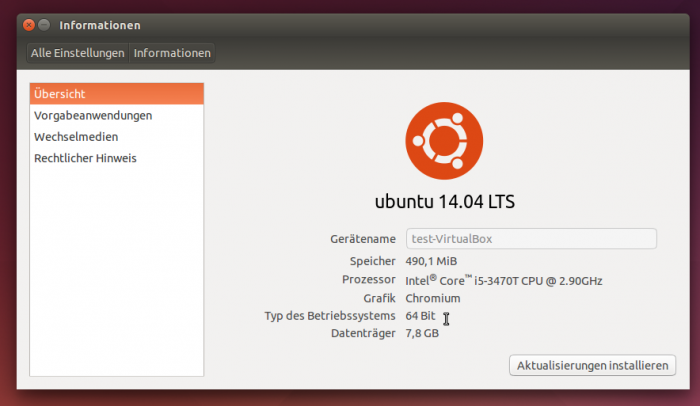Go back to Alle Einstellungen

click(77, 53)
